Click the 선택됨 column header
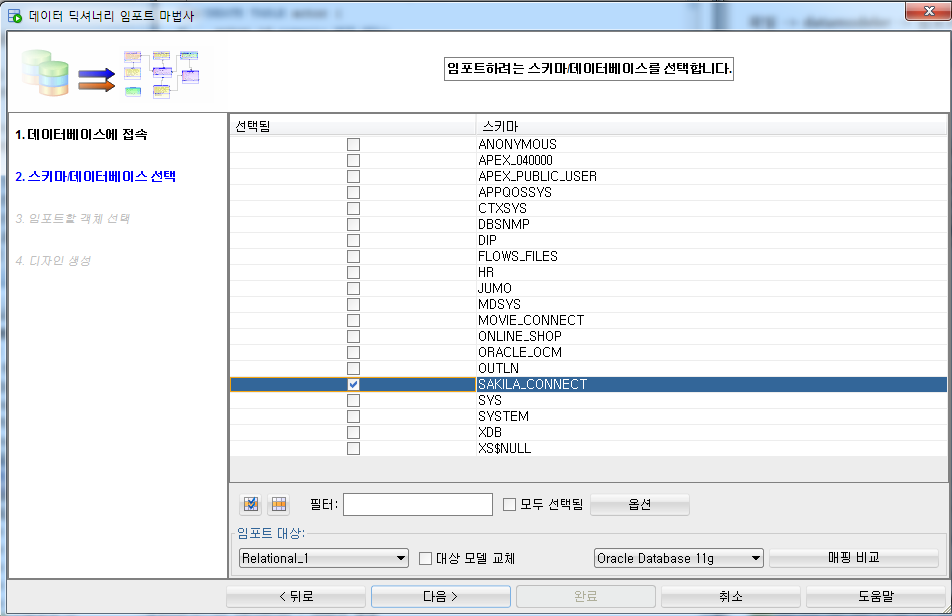The width and height of the screenshot is (952, 616). (353, 126)
